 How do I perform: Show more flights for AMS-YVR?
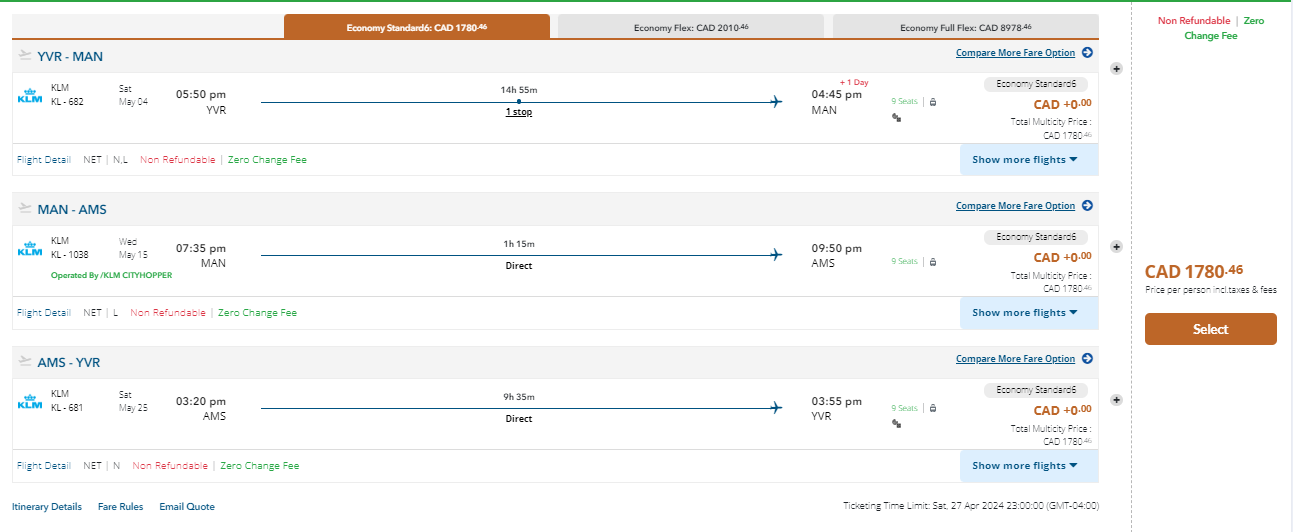click(x=1028, y=466)
